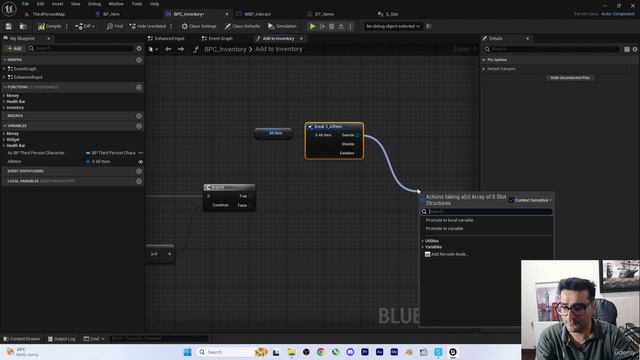
Task: Click Hide Unconnected Pins button
Action: point(570,78)
